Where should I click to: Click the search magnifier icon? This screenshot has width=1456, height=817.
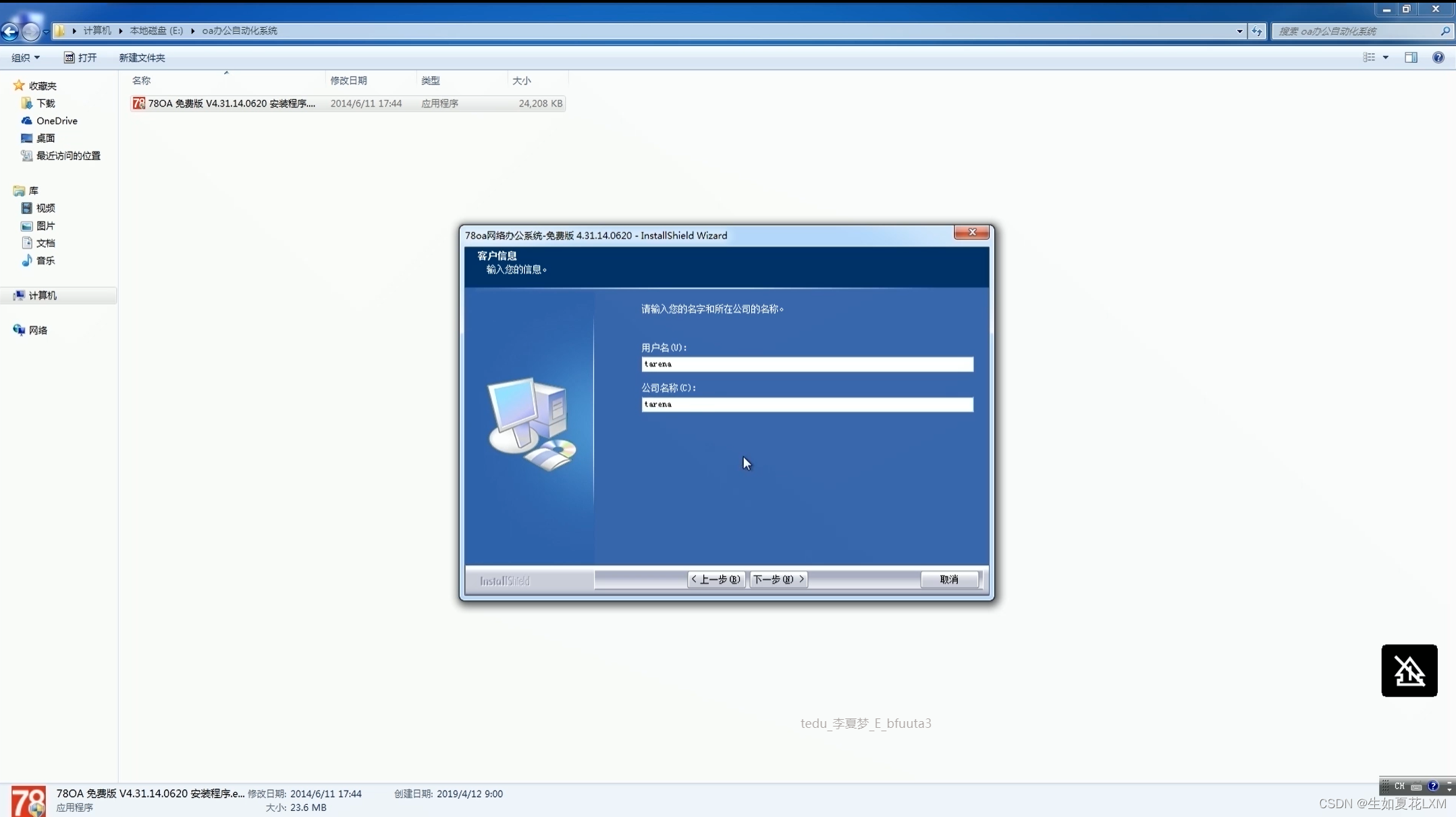click(1445, 31)
